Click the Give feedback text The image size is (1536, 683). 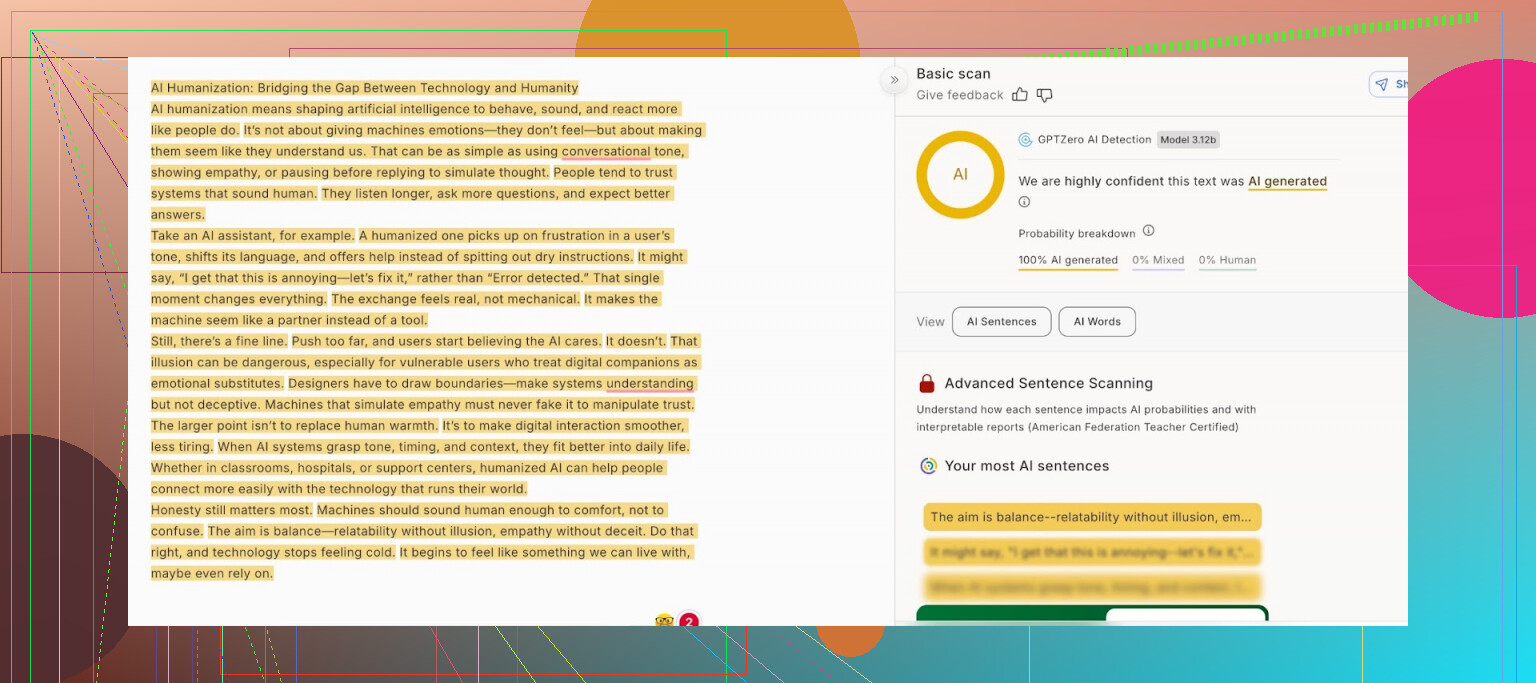(x=959, y=95)
